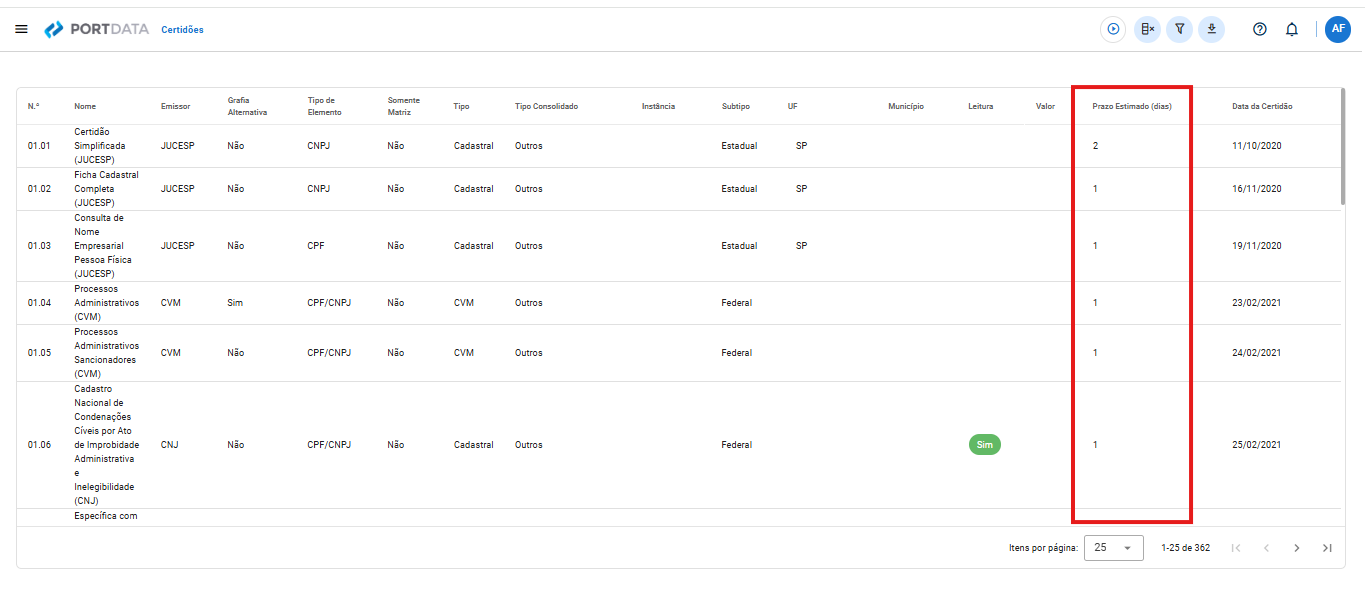Viewport: 1365px width, 605px height.
Task: Click date 16/11/2020
Action: [1257, 189]
